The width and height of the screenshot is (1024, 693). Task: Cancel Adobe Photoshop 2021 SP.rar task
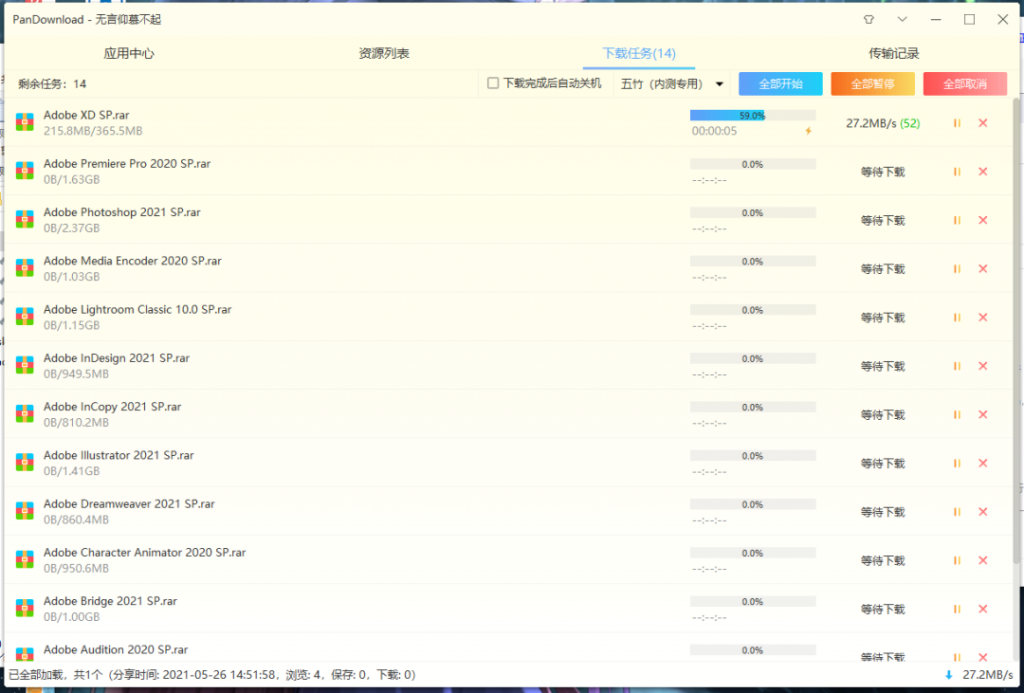click(x=982, y=220)
